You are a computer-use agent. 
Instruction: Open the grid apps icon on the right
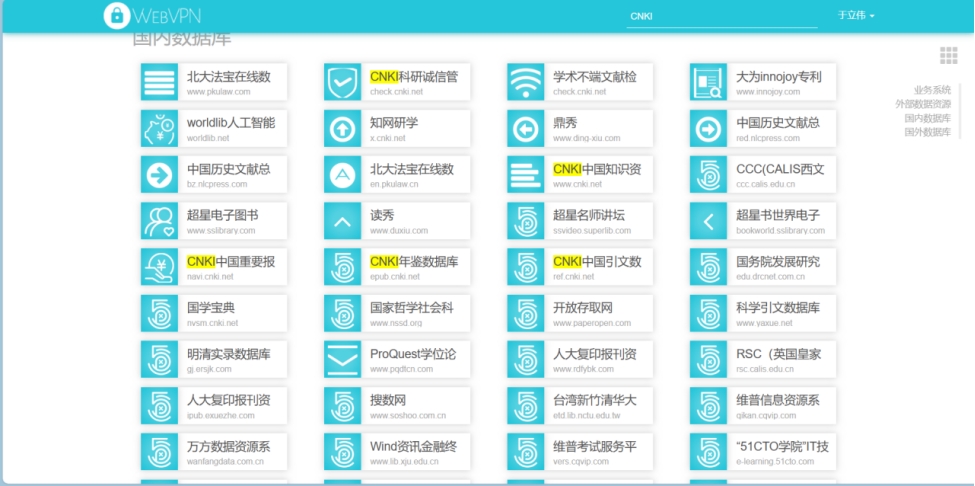(948, 55)
